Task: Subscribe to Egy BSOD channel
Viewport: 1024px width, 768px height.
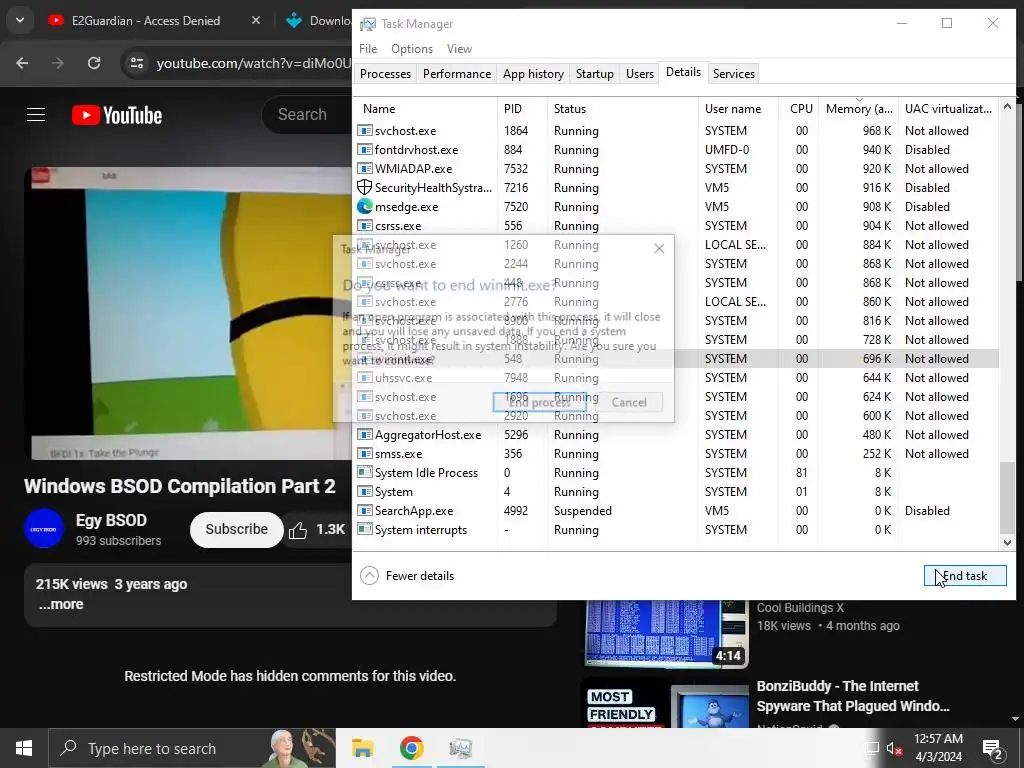Action: coord(236,530)
